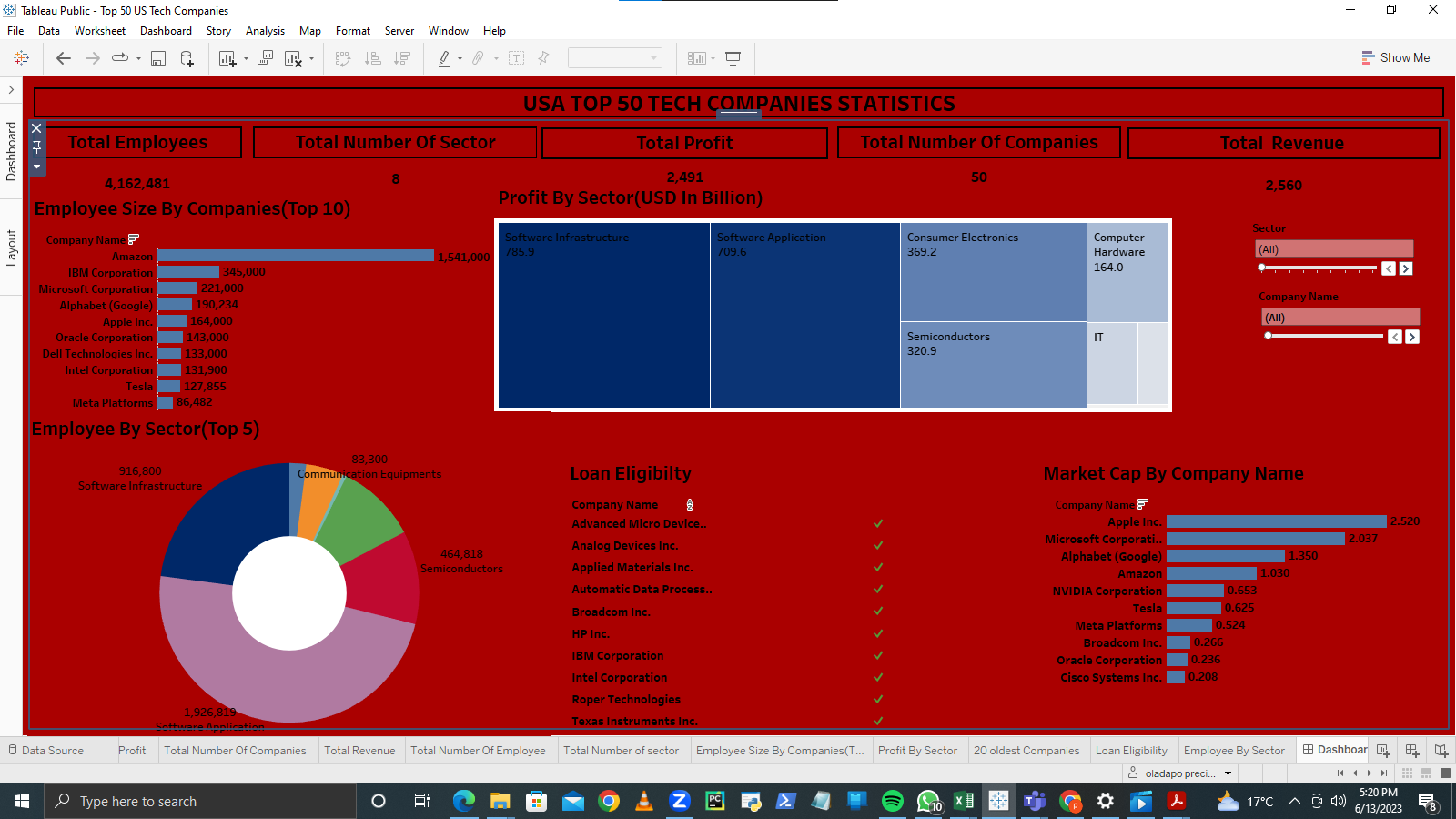Open the Show/hide cards dropdown arrow
Image resolution: width=1456 pixels, height=819 pixels.
point(713,59)
